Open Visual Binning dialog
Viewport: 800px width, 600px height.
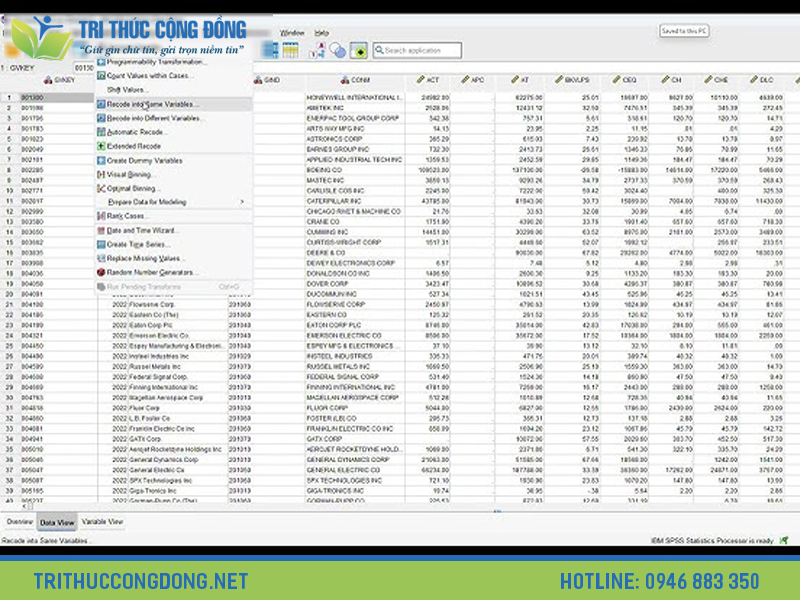174,174
